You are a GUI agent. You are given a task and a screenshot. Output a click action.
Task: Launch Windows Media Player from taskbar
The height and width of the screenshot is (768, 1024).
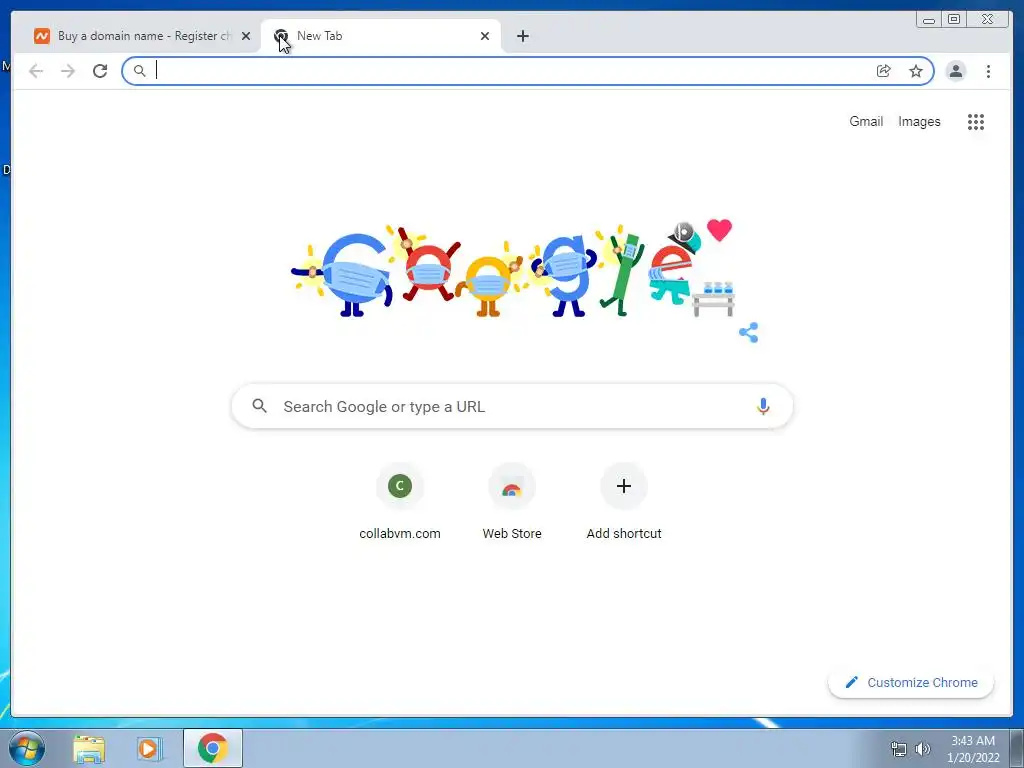coord(149,748)
